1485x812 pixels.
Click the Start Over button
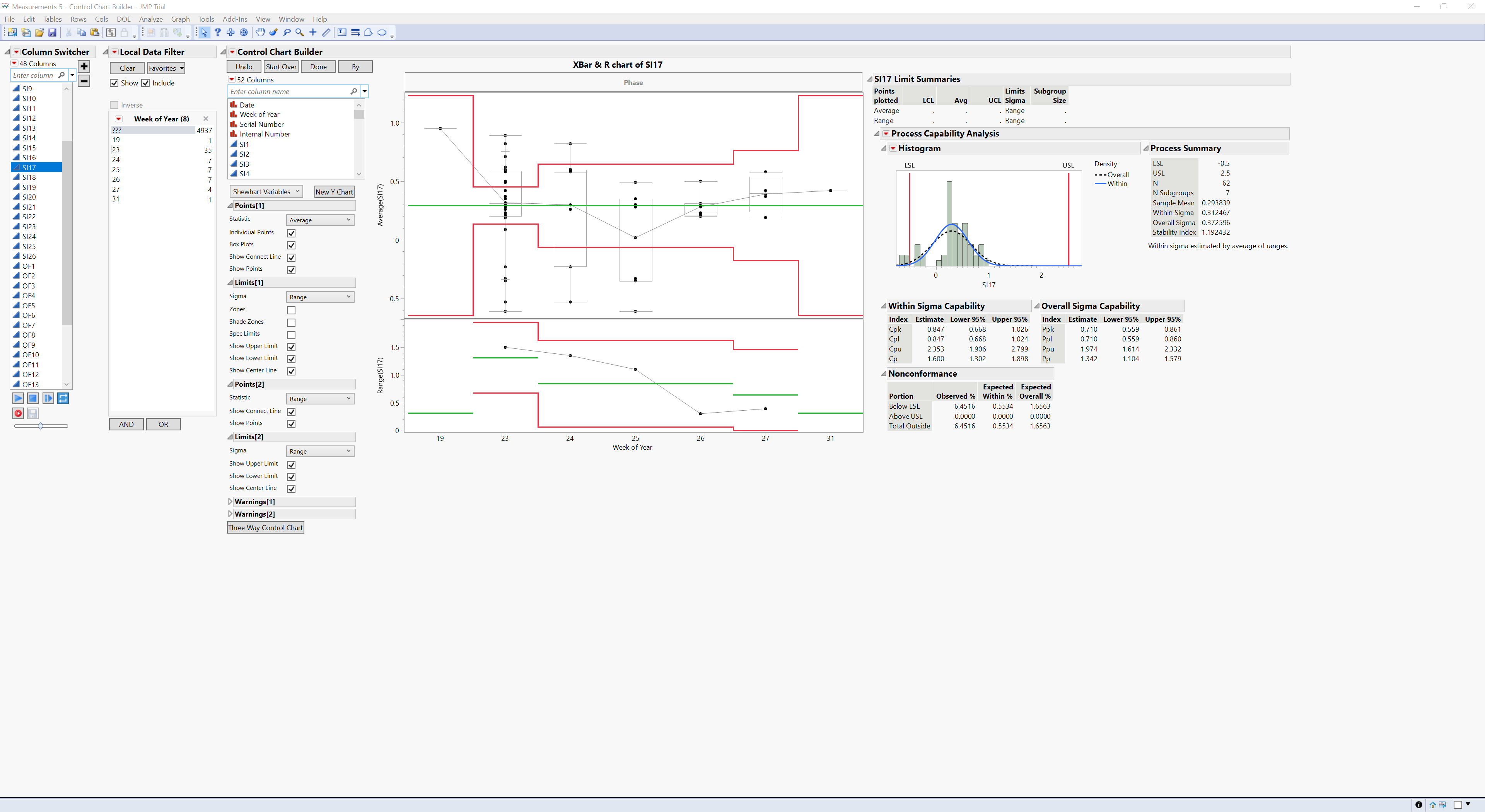281,67
